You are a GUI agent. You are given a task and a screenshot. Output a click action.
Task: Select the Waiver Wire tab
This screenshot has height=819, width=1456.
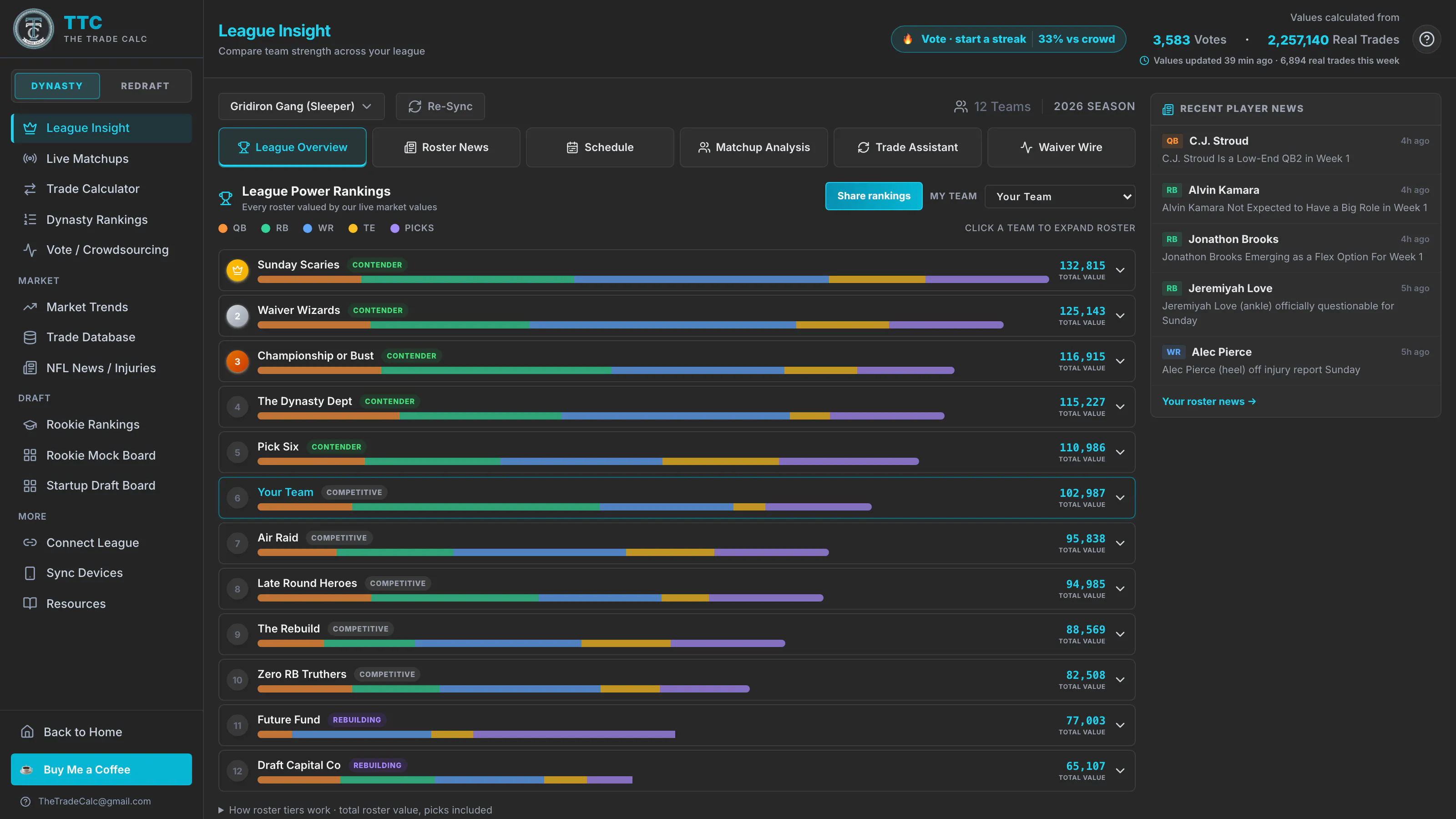pyautogui.click(x=1061, y=147)
